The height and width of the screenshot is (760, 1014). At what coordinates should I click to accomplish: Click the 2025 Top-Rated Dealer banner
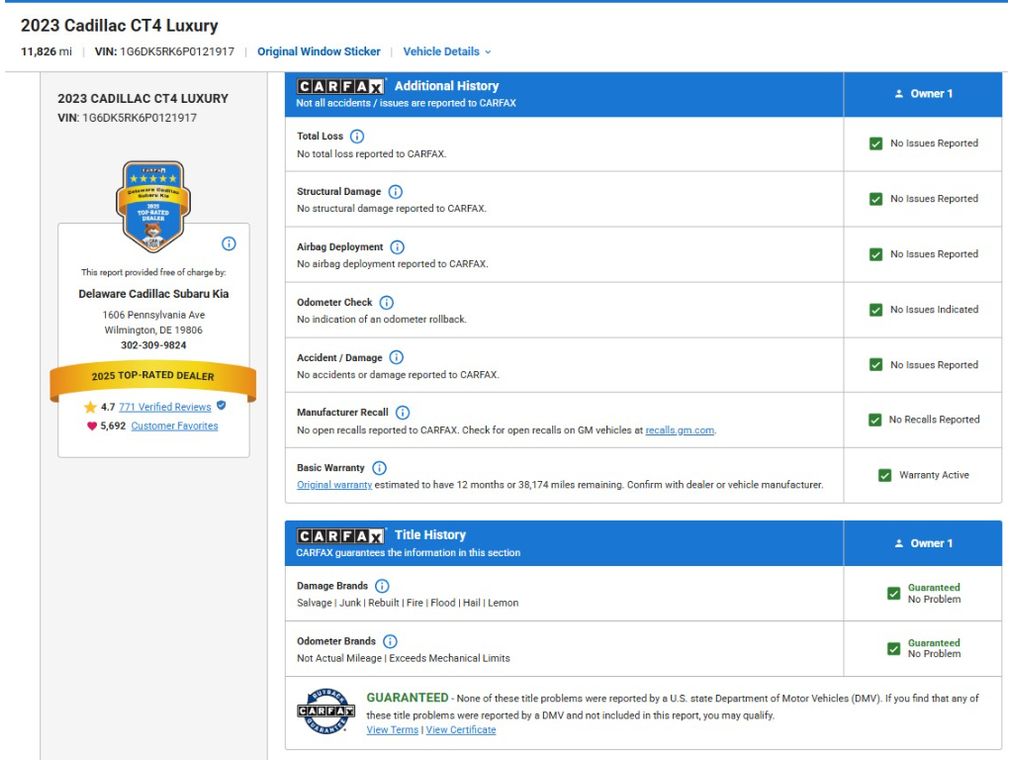coord(153,378)
